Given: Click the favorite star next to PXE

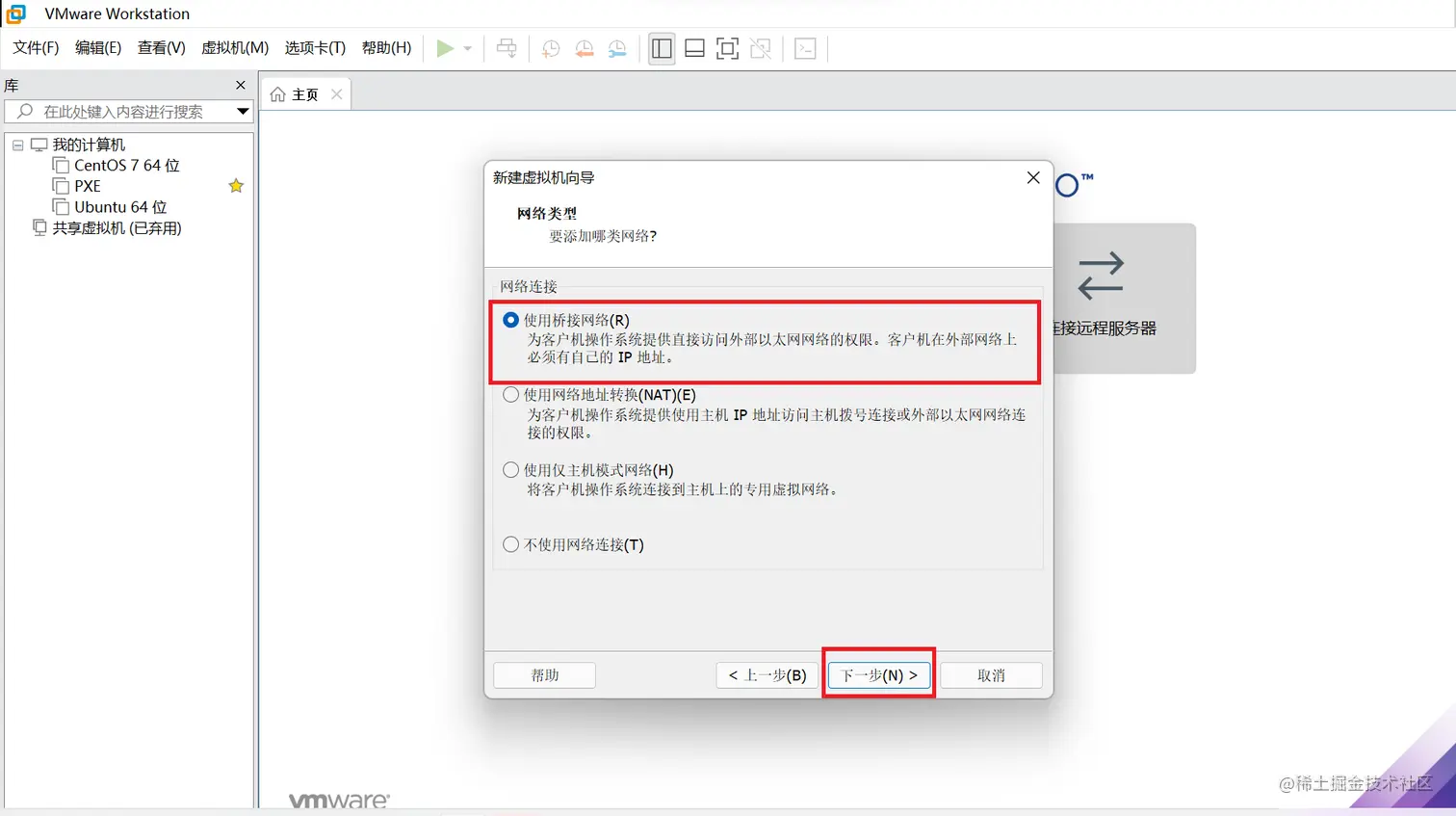Looking at the screenshot, I should tap(236, 186).
